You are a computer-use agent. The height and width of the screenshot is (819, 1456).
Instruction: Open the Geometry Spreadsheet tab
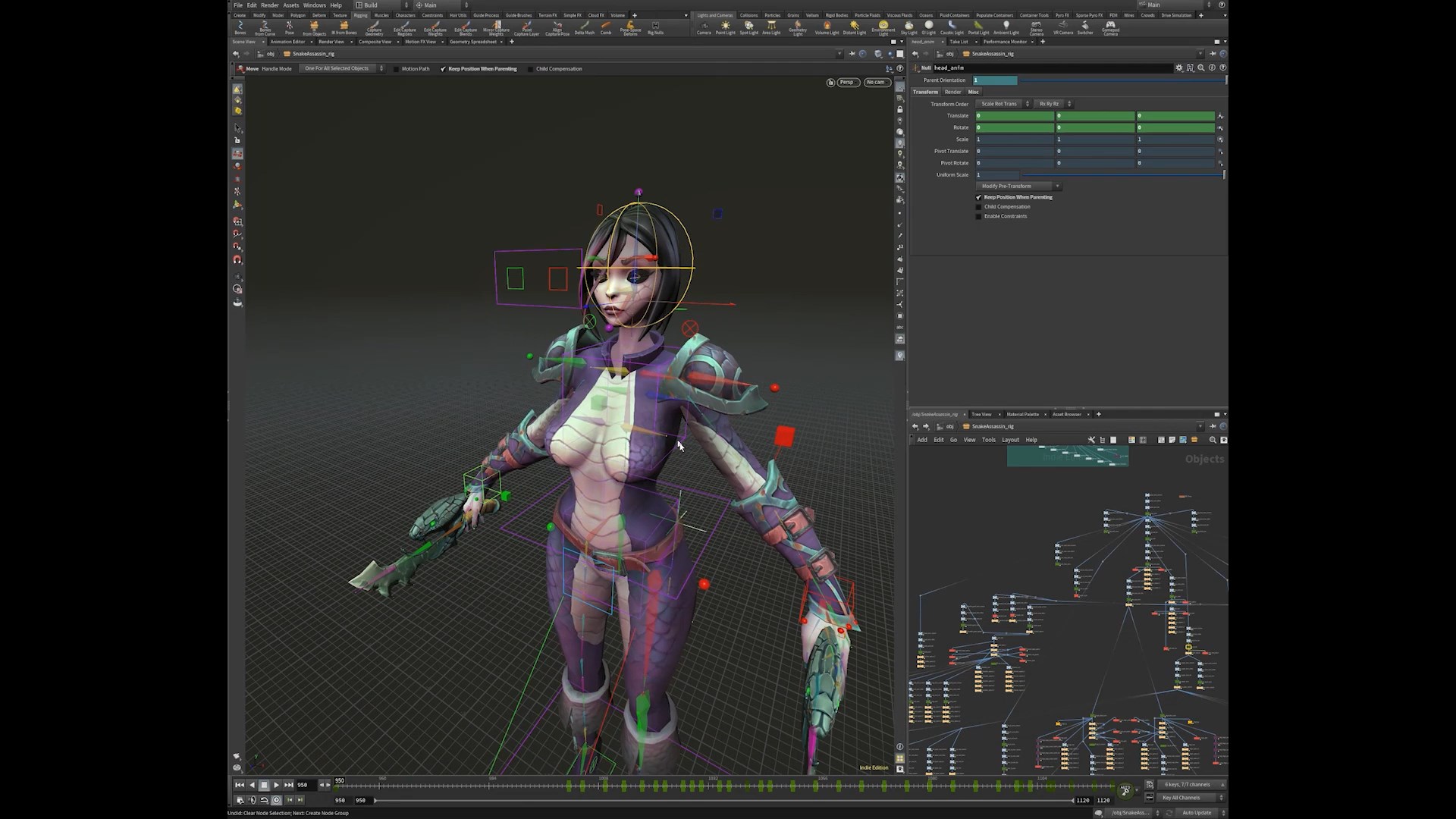coord(472,42)
